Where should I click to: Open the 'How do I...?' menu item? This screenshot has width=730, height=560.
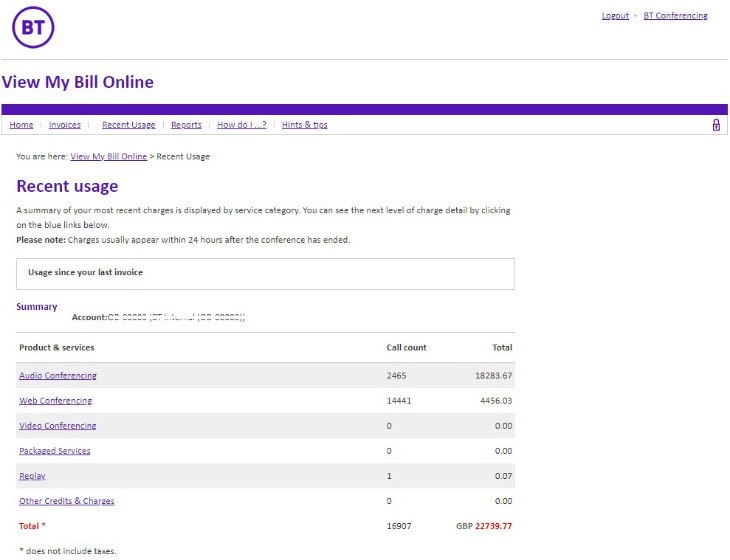(x=242, y=125)
